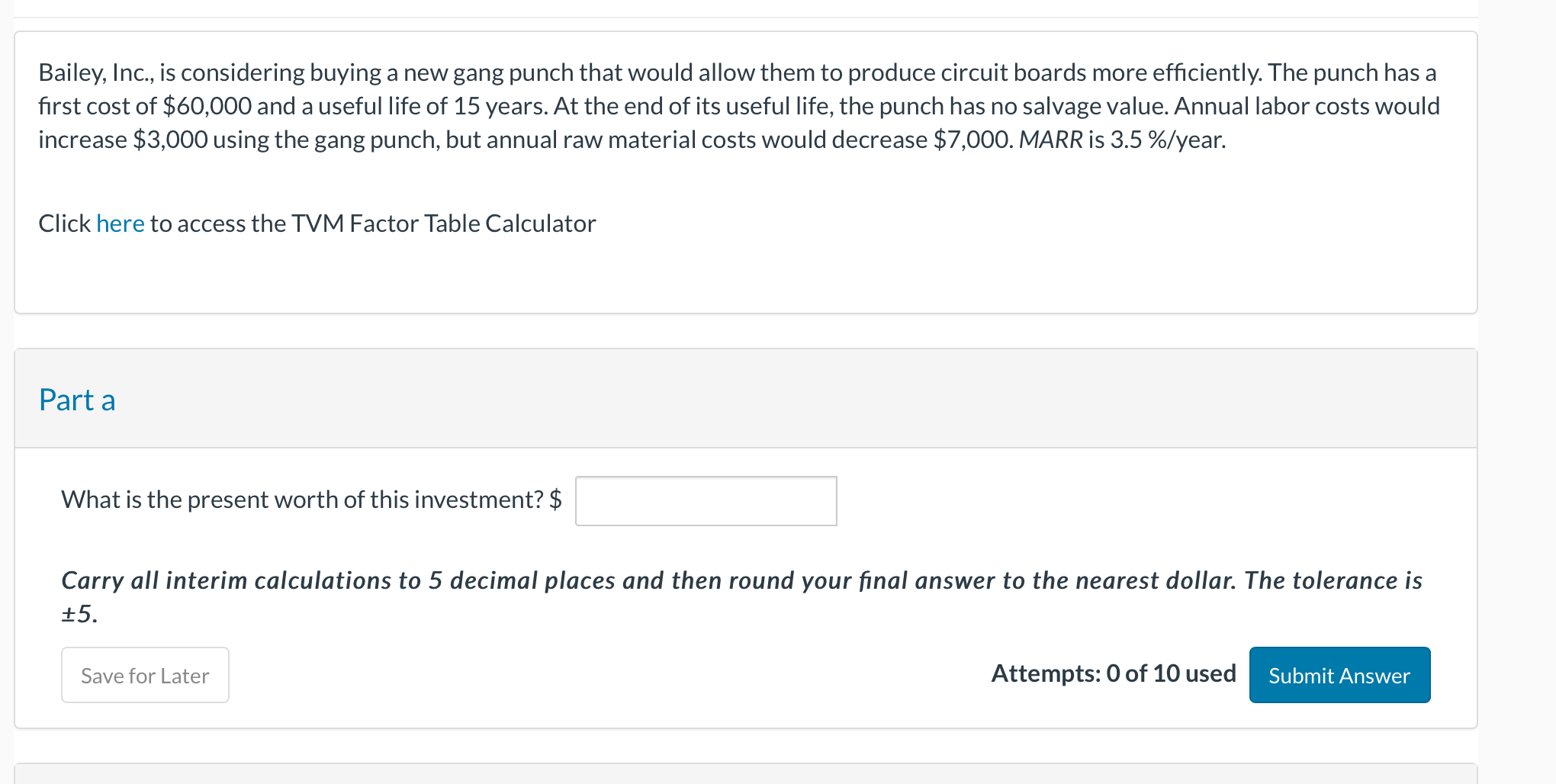Viewport: 1556px width, 784px height.
Task: Click the '$60,000' first cost value
Action: pos(207,106)
